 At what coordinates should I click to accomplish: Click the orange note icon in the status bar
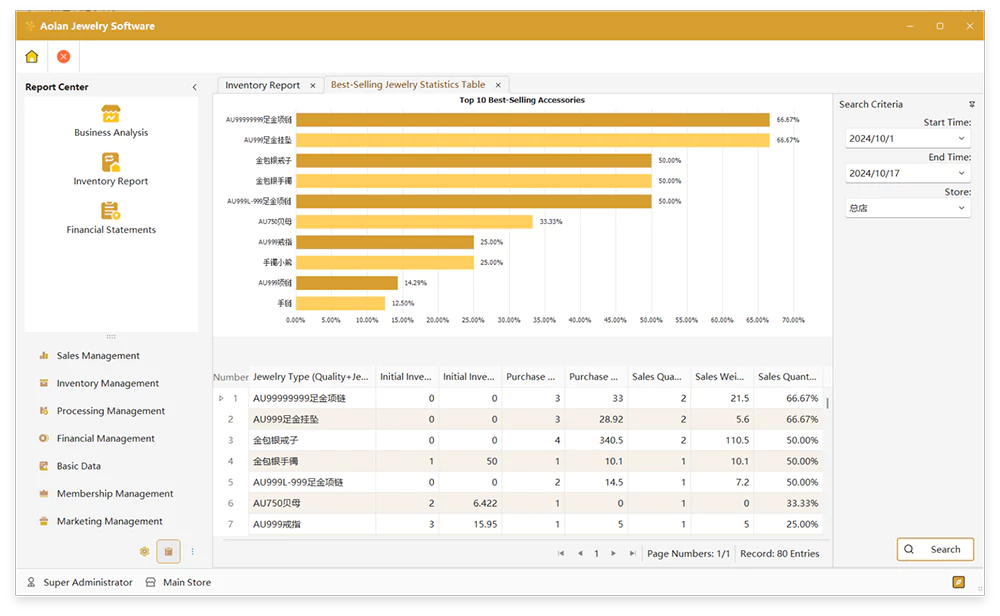[958, 582]
